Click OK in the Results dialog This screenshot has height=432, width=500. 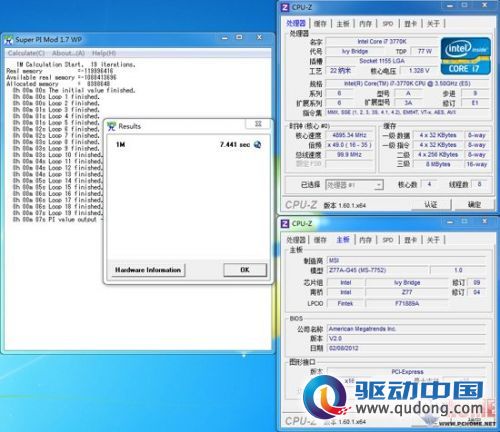point(245,270)
